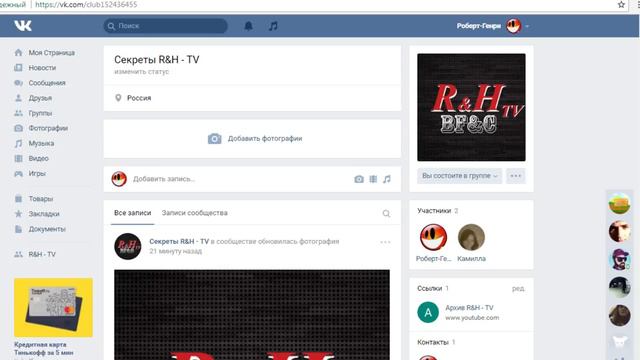Click the gamepad icon next to Игры
The image size is (640, 360).
click(x=18, y=173)
